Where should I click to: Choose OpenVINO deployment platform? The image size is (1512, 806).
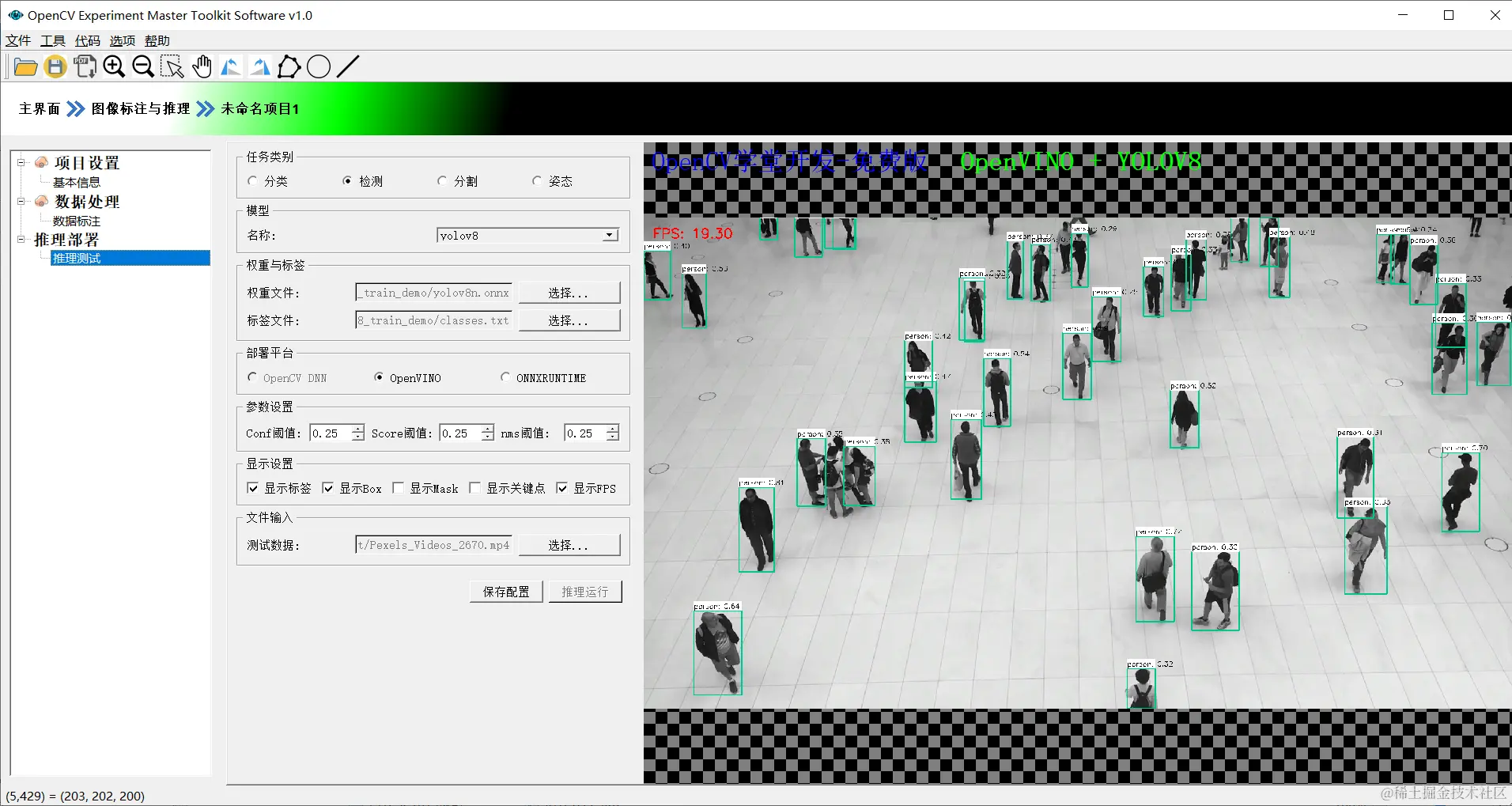tap(379, 377)
